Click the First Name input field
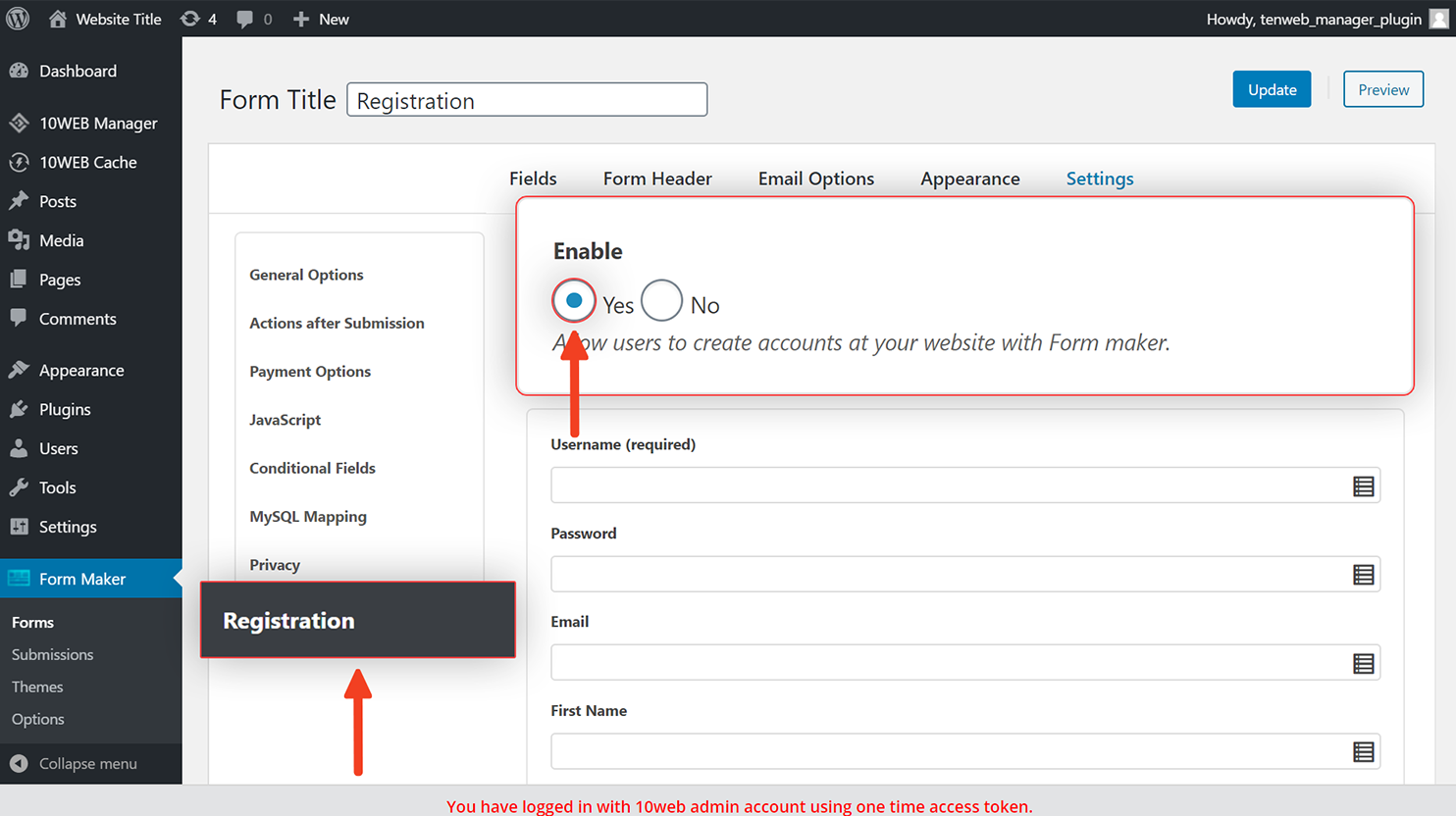1456x816 pixels. [x=965, y=752]
